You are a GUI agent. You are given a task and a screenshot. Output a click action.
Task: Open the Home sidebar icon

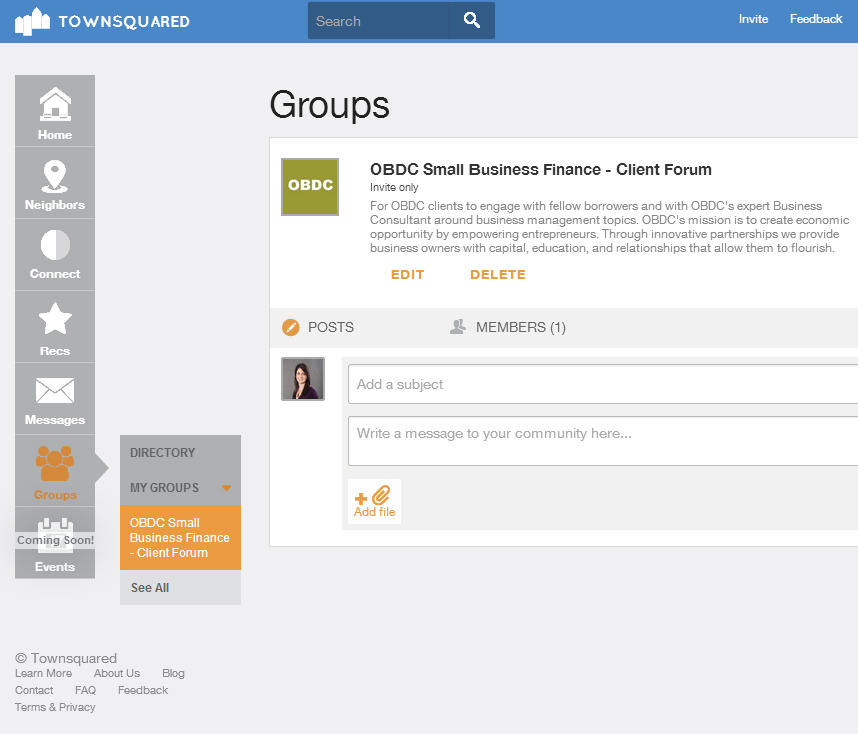(55, 104)
